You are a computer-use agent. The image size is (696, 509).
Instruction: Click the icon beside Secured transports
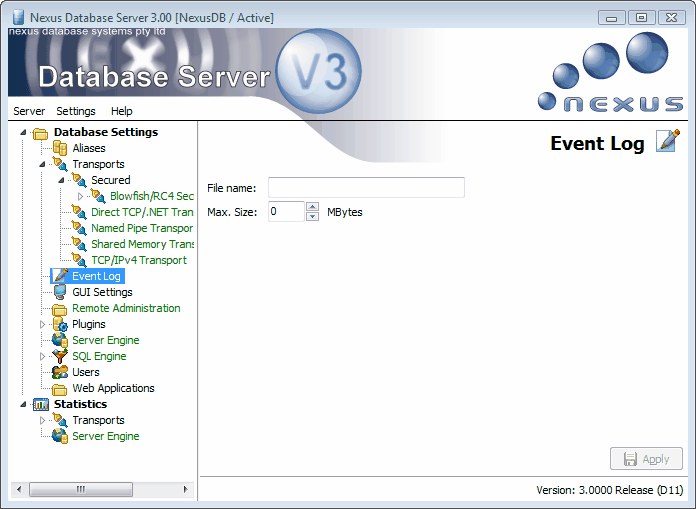(x=79, y=180)
